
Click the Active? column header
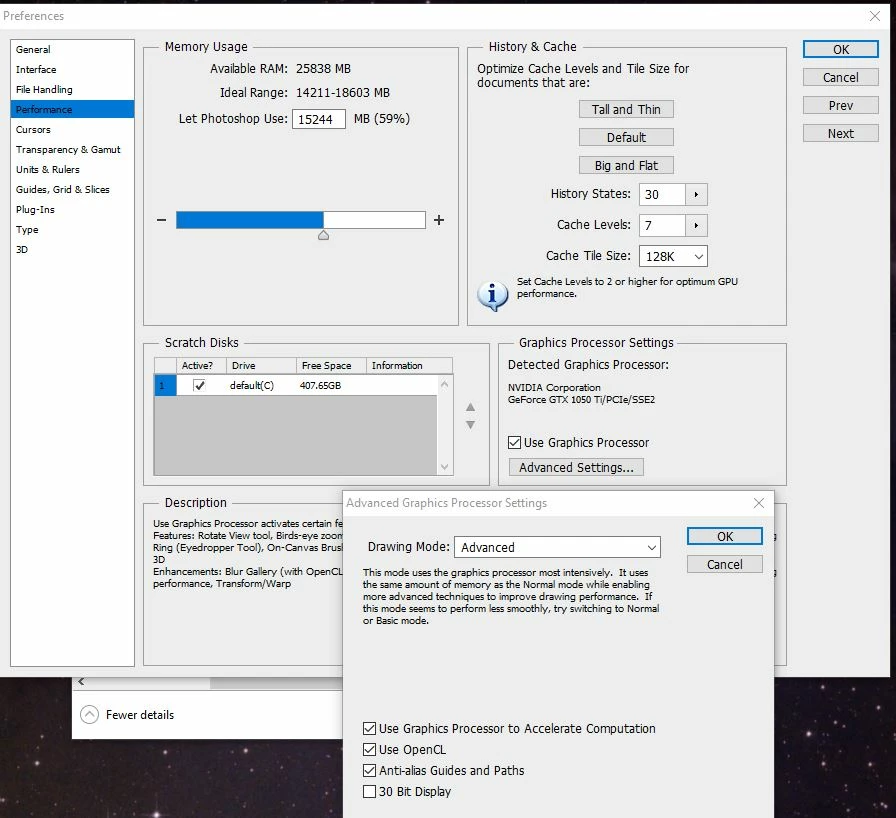(x=201, y=366)
